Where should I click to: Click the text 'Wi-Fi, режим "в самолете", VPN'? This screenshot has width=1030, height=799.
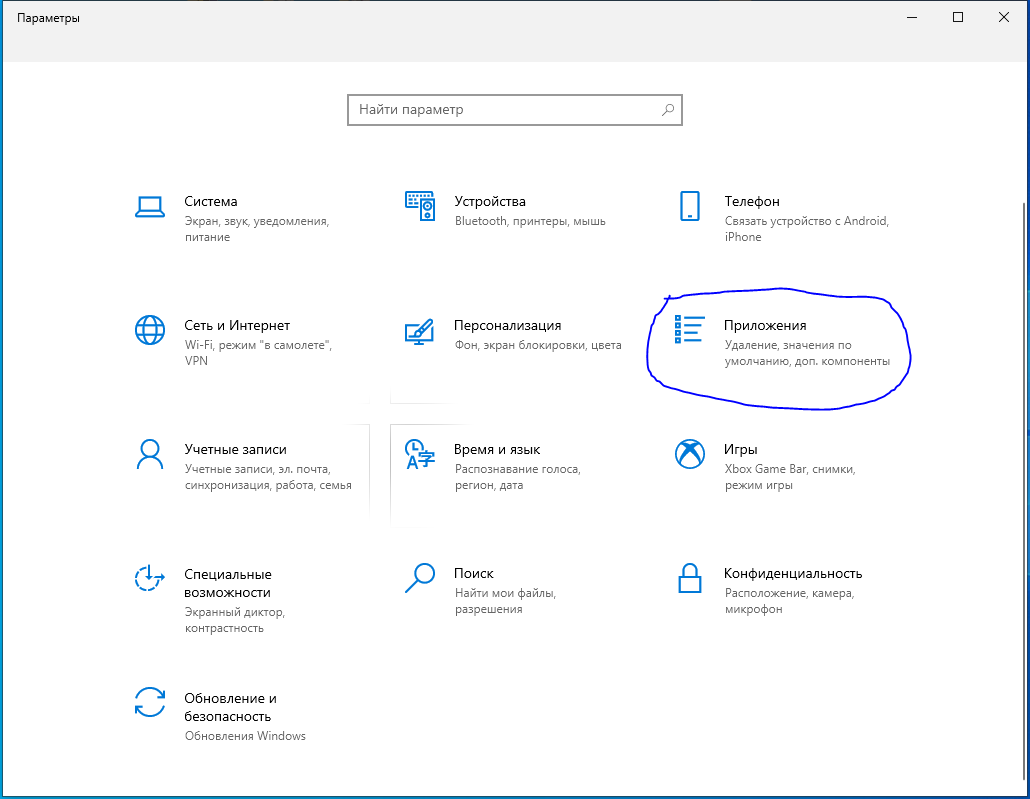pyautogui.click(x=258, y=353)
